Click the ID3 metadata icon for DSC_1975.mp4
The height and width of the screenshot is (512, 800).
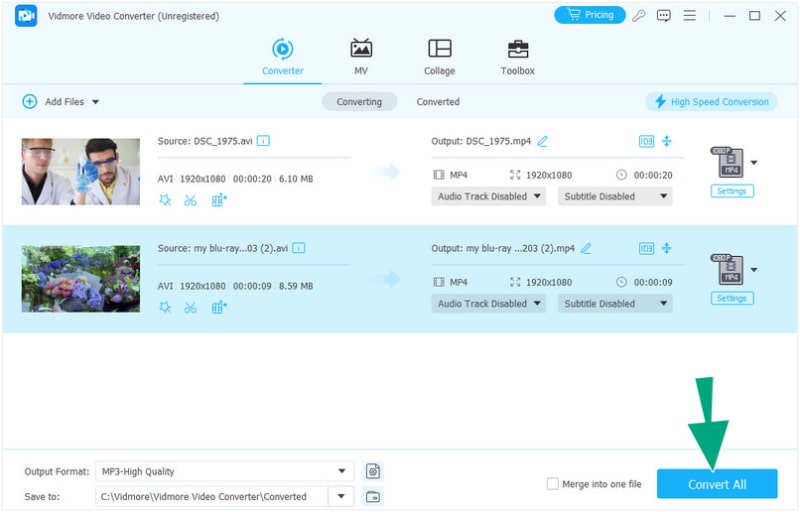tap(646, 141)
